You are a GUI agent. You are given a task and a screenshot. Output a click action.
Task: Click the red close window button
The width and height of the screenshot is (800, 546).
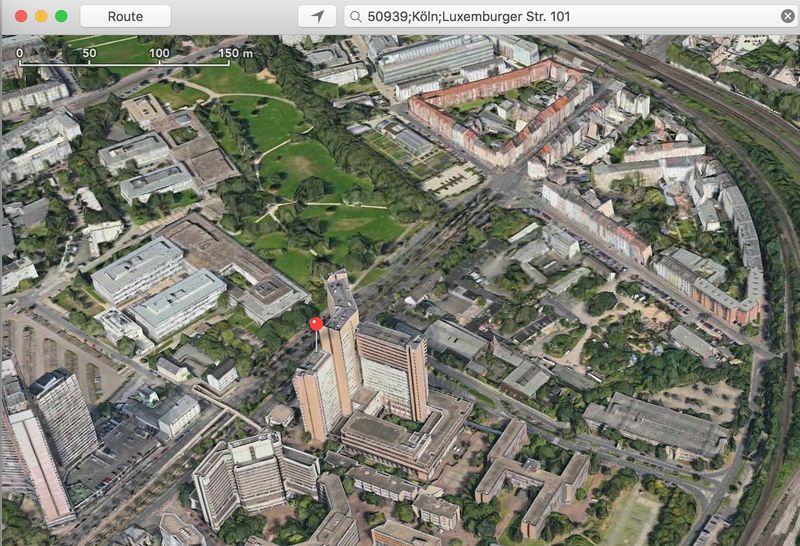21,16
